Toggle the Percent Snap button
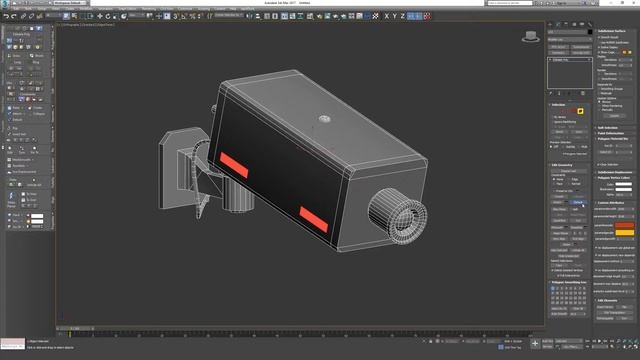This screenshot has width=640, height=360. (192, 16)
